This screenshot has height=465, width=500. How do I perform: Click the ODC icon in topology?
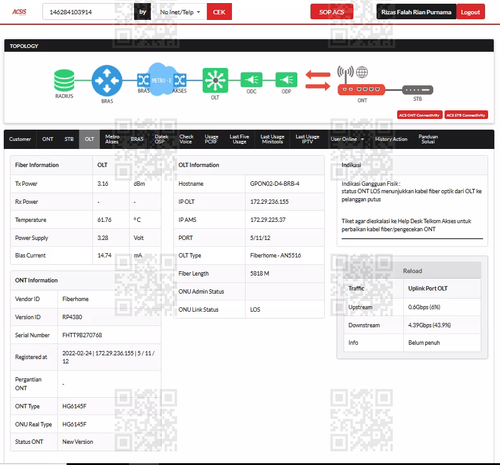(x=251, y=80)
